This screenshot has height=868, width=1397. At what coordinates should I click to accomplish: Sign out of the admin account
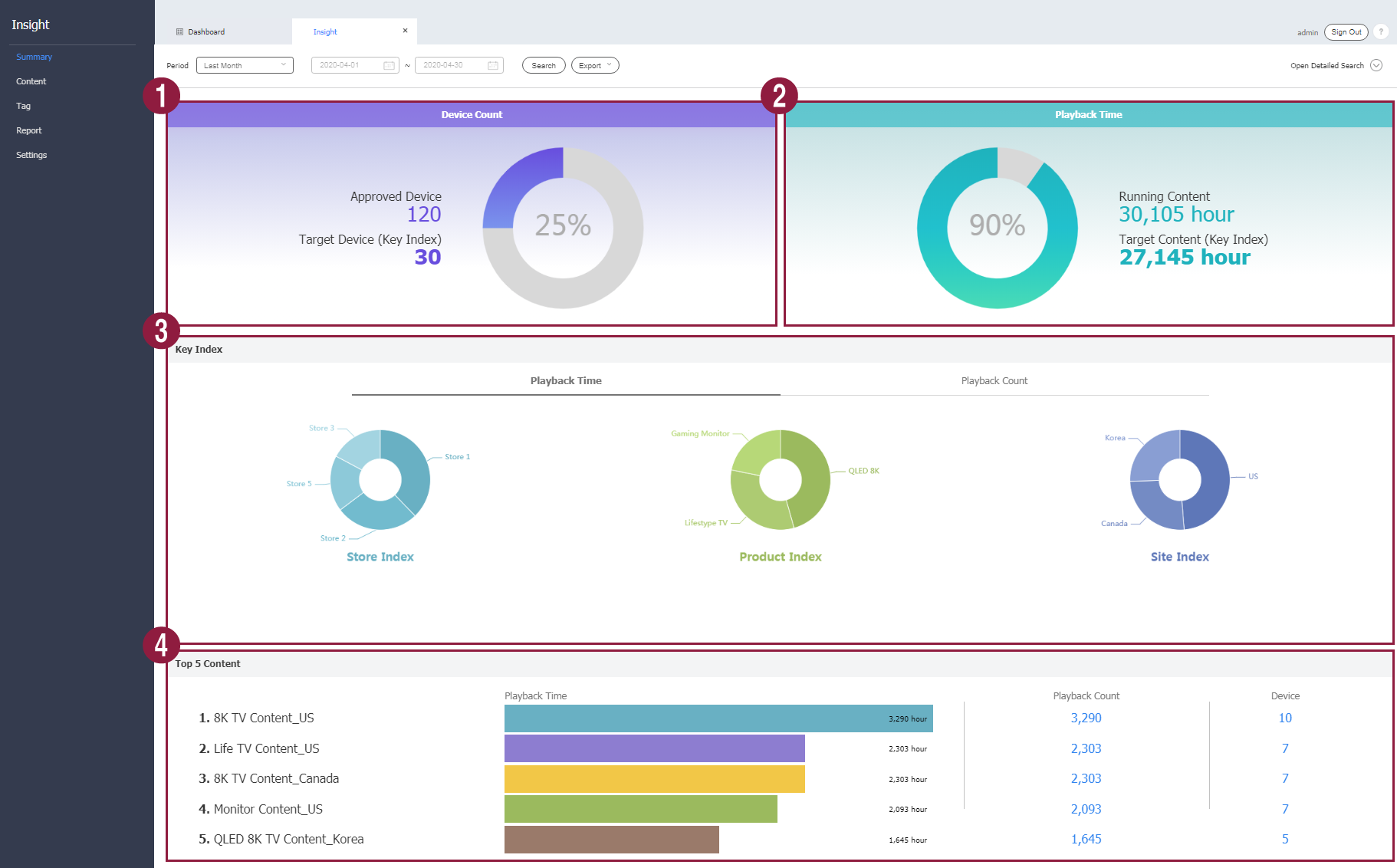1346,32
